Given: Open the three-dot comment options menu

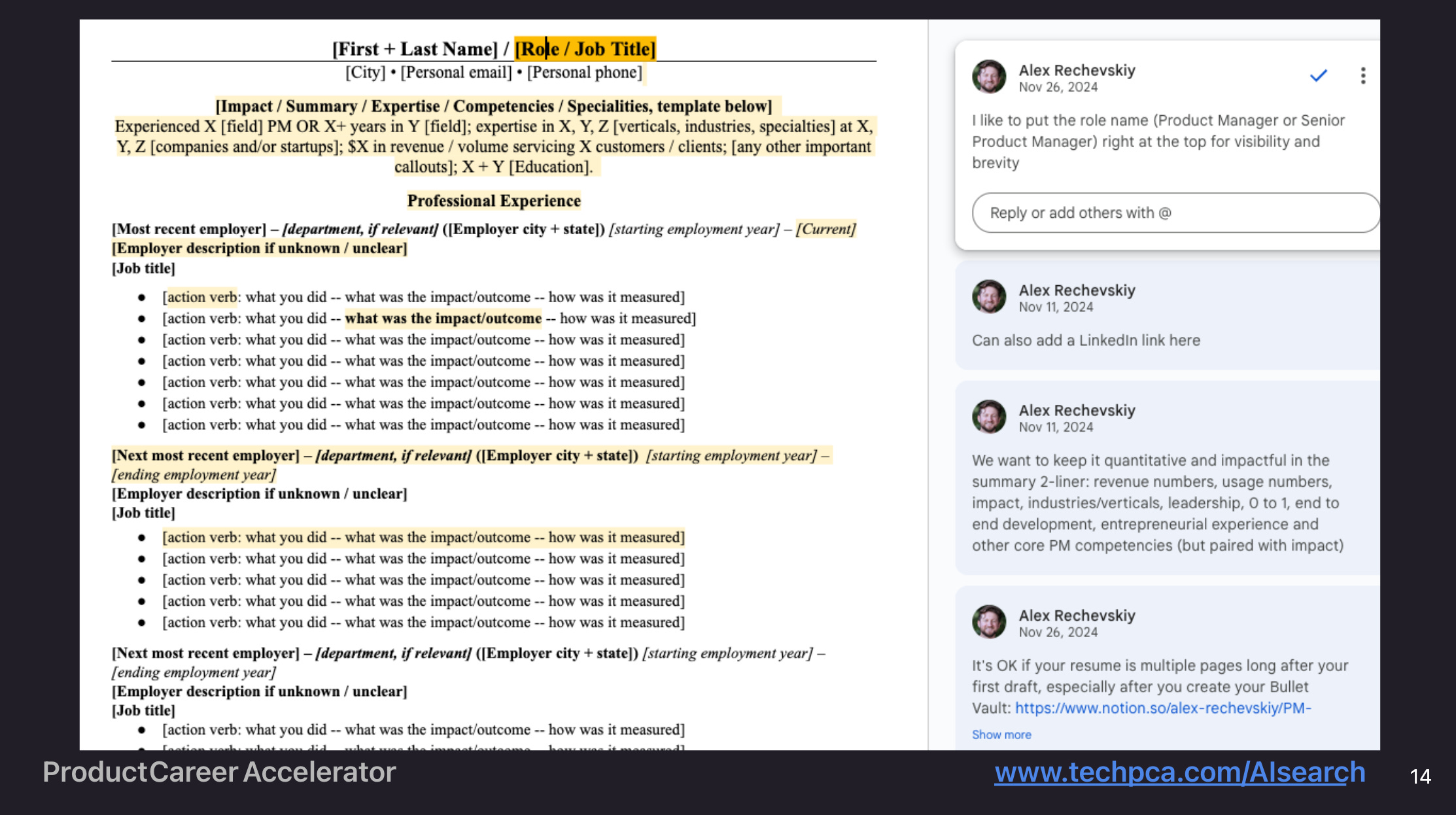Looking at the screenshot, I should click(x=1362, y=76).
